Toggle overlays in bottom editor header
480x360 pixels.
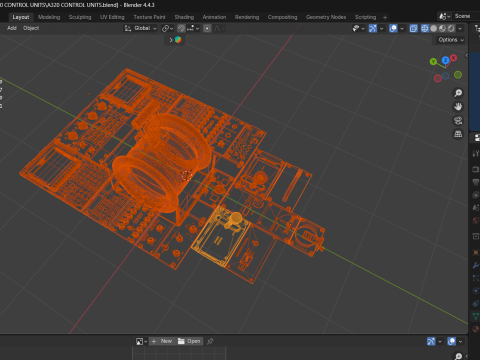point(452,341)
